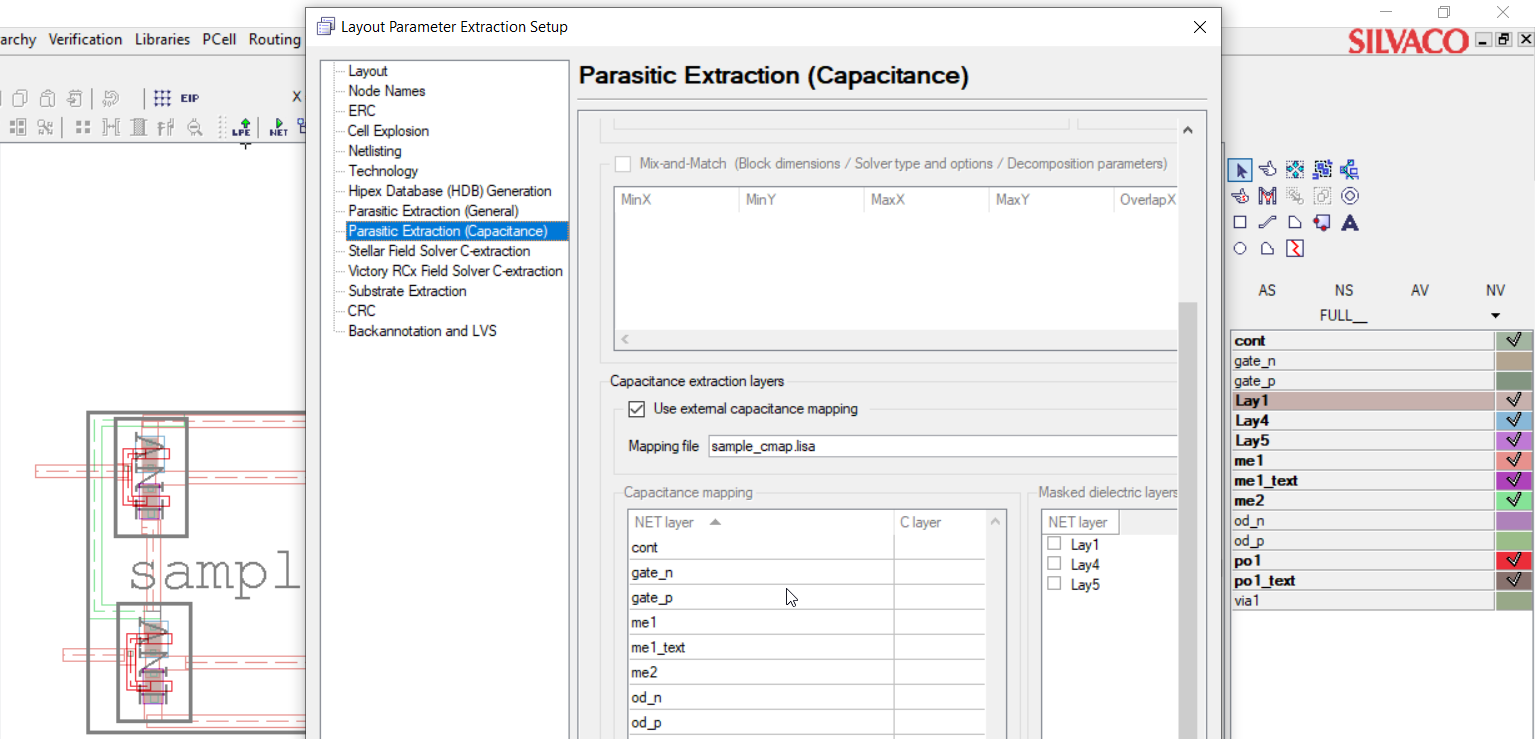Open Stellar Field Solver C-extraction page
The image size is (1535, 739).
coord(439,251)
